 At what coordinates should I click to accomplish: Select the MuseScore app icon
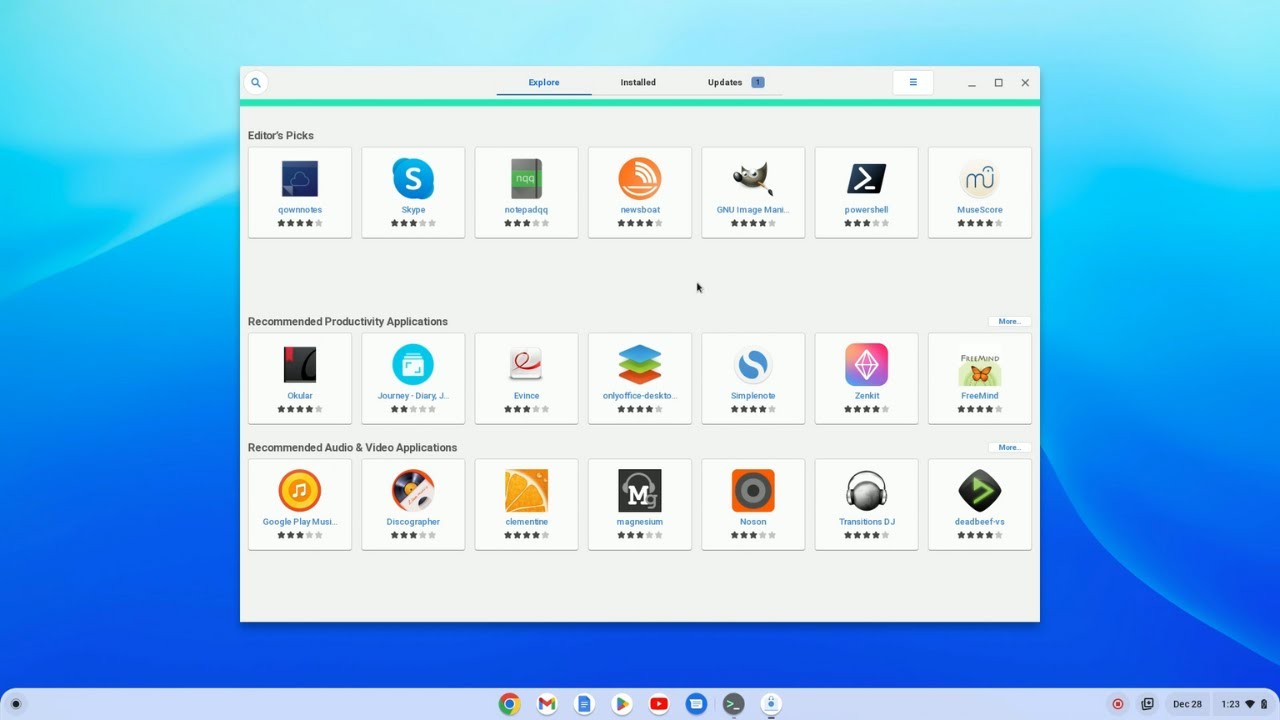coord(980,179)
